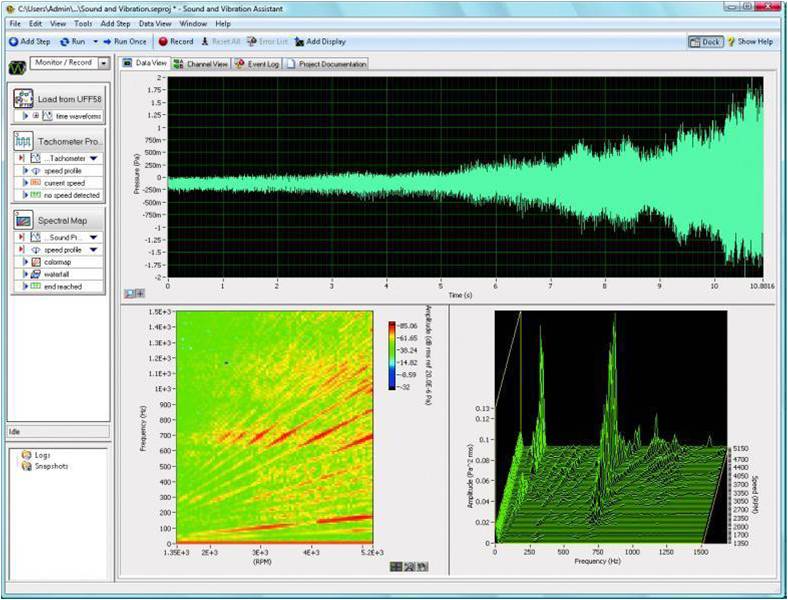Toggle the waterfall output under Spectral Map

point(36,274)
